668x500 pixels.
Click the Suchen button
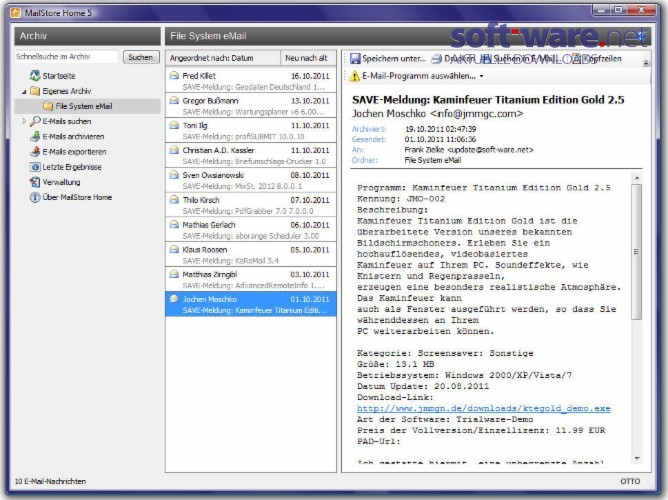click(x=141, y=57)
